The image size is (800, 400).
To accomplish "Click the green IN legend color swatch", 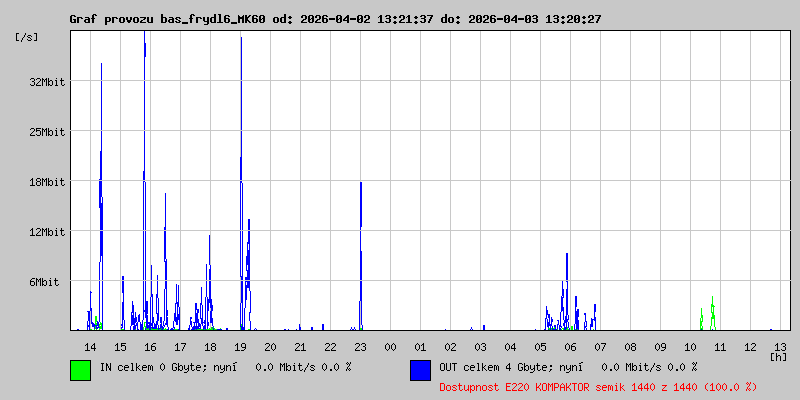I will pyautogui.click(x=81, y=370).
